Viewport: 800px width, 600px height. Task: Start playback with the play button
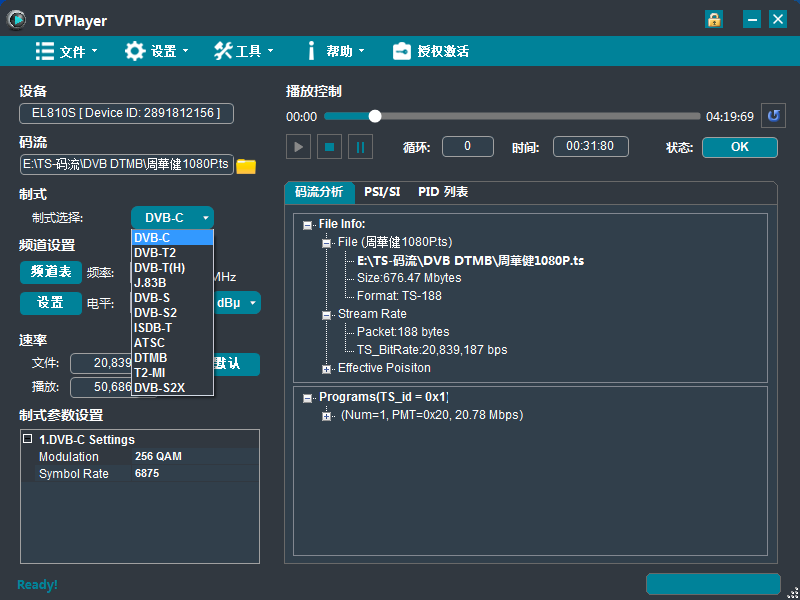click(x=298, y=147)
